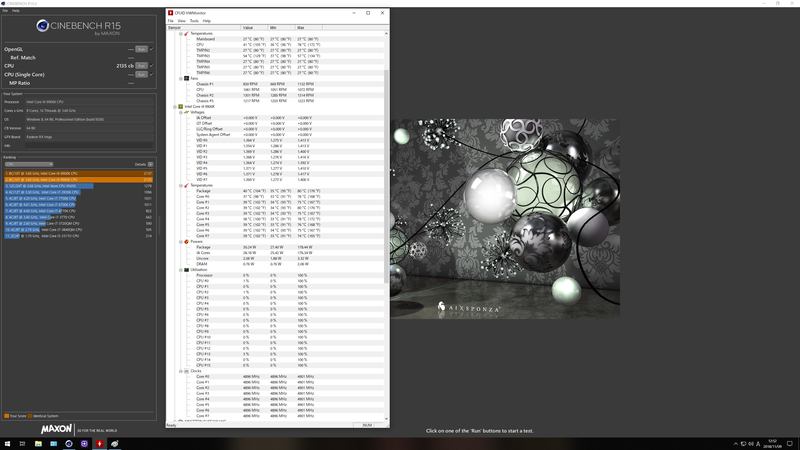Click the red HWMonitor title bar icon
Viewport: 800px width, 450px height.
click(x=170, y=13)
